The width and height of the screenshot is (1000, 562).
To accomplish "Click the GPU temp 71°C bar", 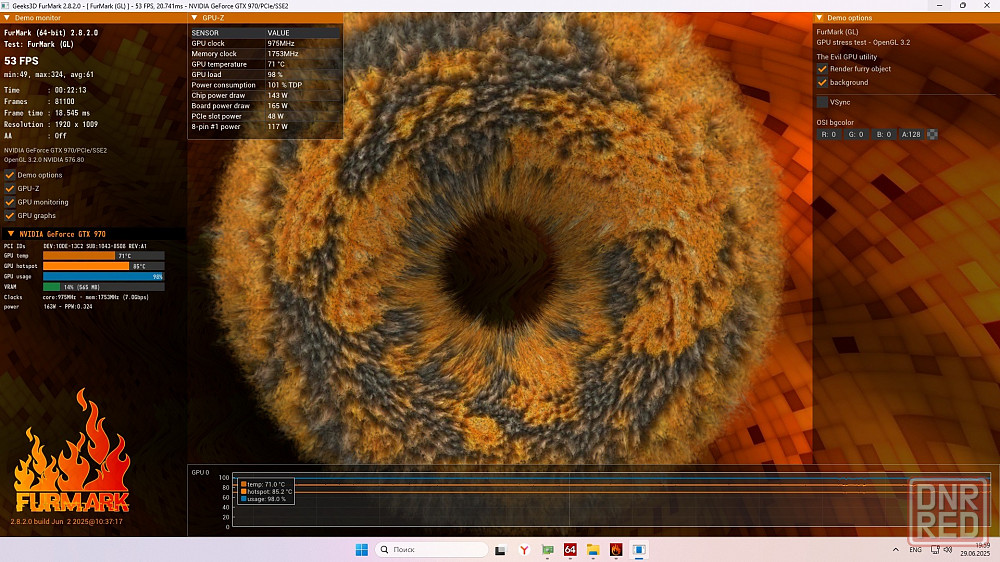I will click(x=103, y=256).
